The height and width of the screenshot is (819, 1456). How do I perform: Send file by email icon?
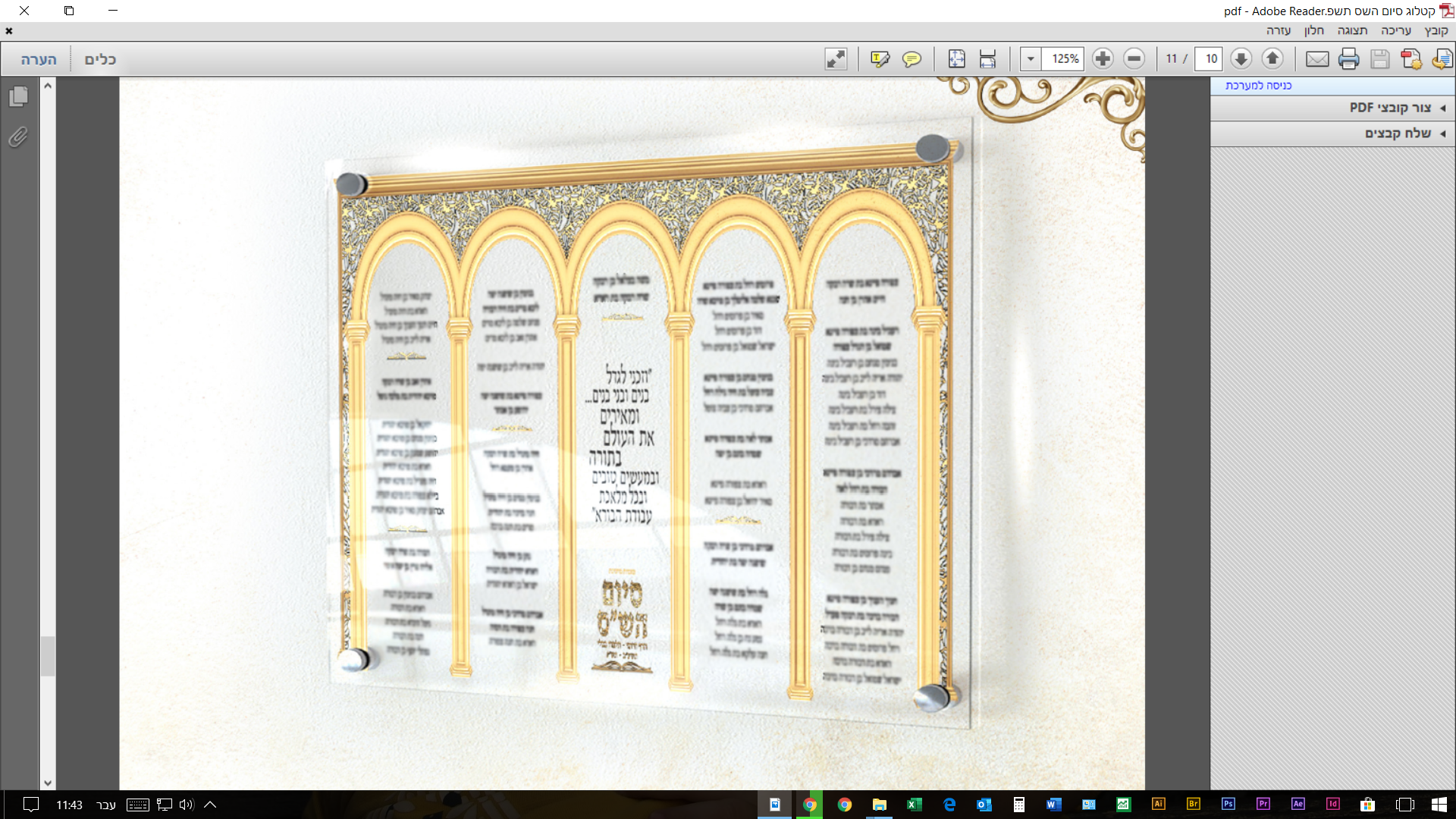coord(1317,59)
